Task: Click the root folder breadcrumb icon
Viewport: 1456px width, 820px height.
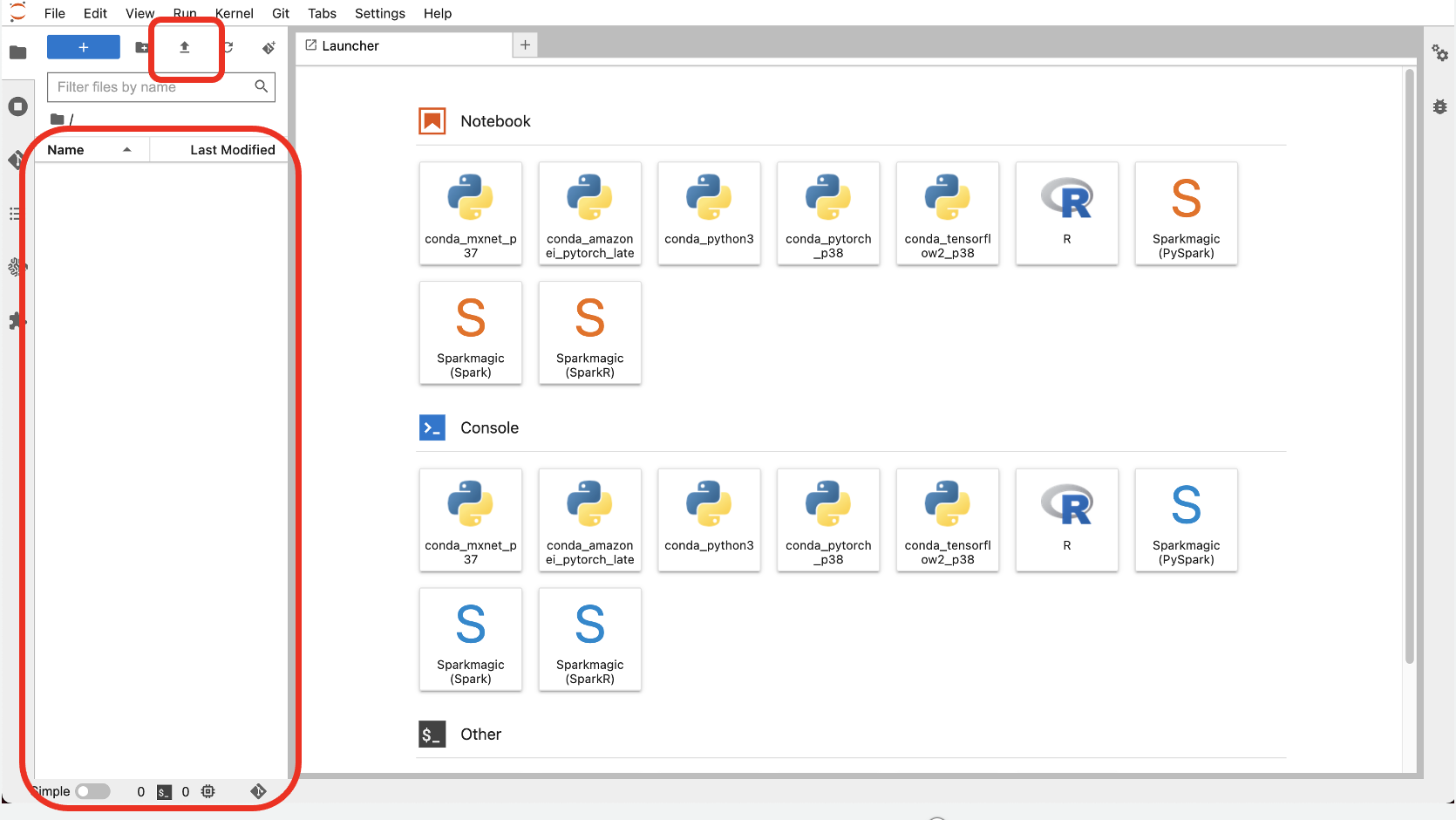Action: coord(57,120)
